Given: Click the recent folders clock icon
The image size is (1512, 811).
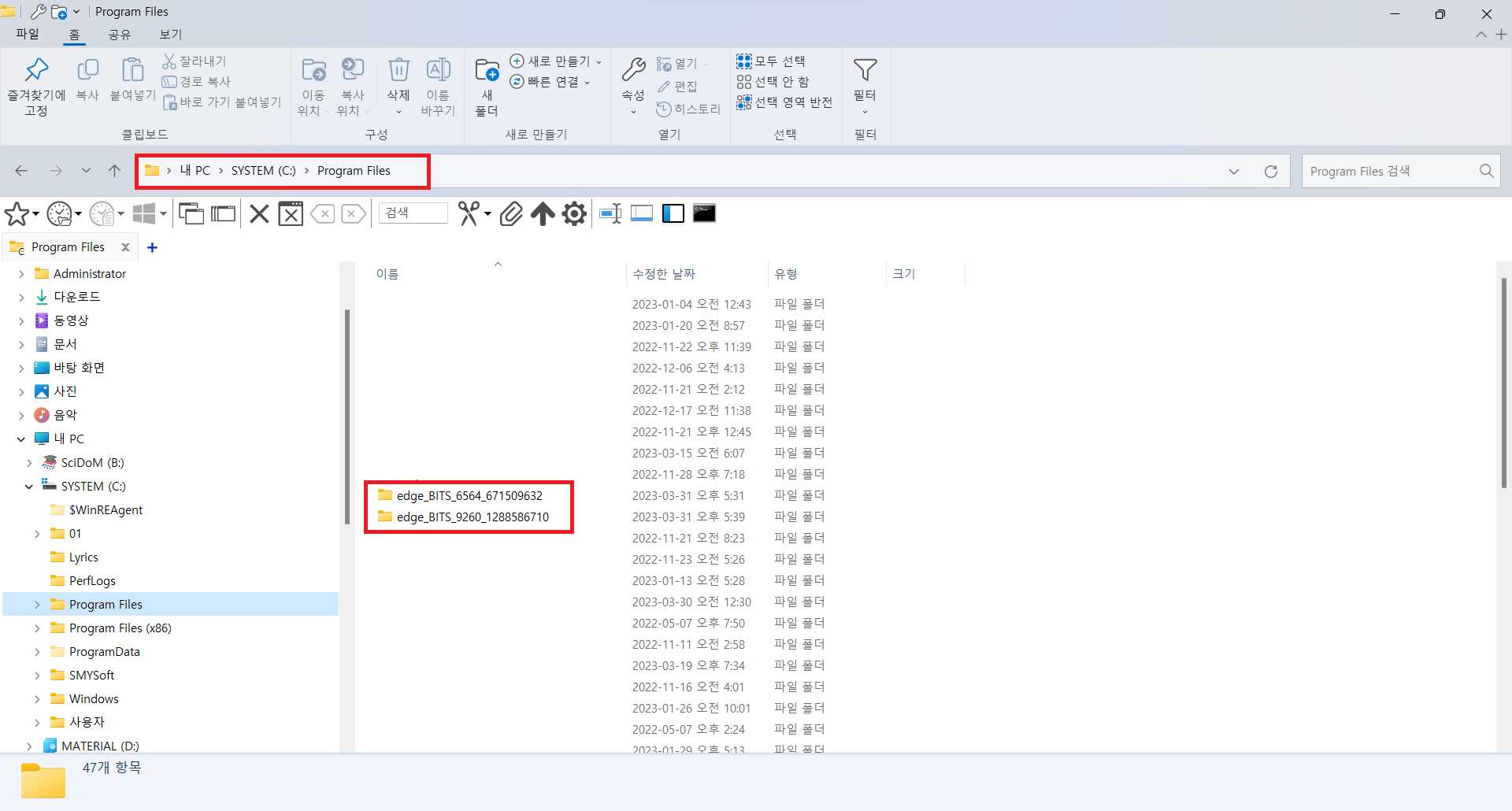Looking at the screenshot, I should [x=59, y=213].
